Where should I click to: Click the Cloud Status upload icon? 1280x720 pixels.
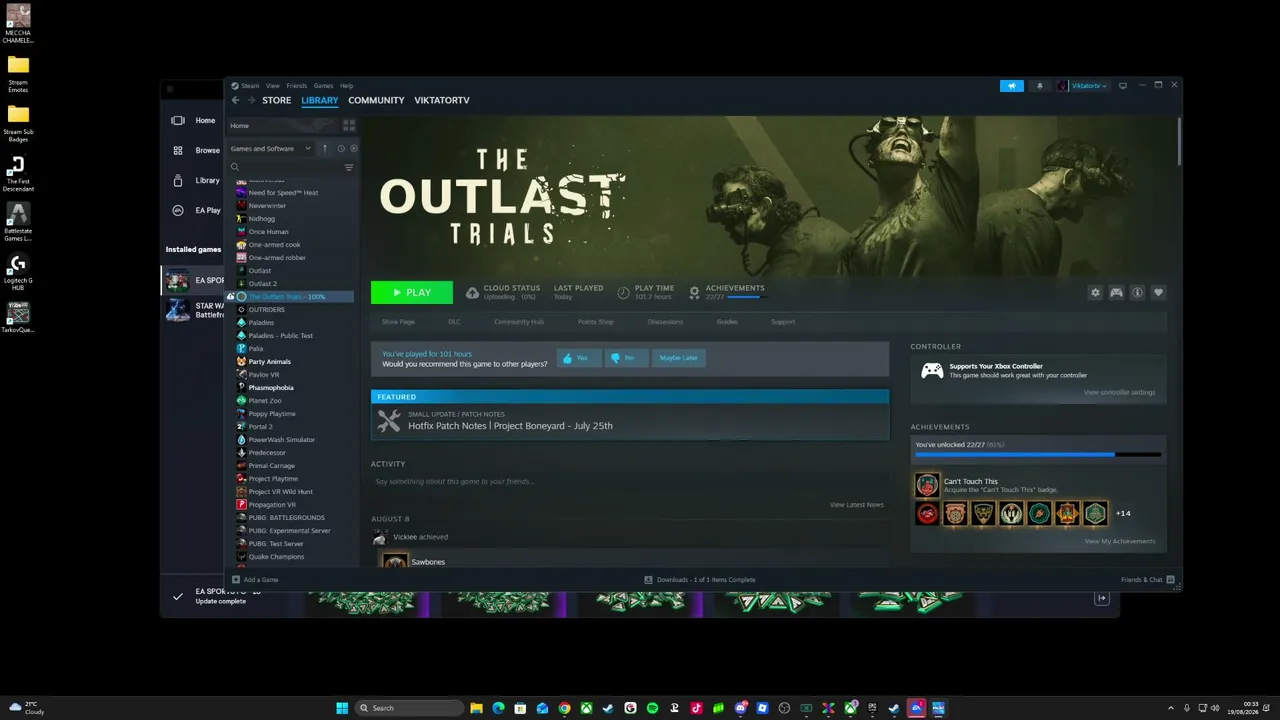(x=472, y=293)
